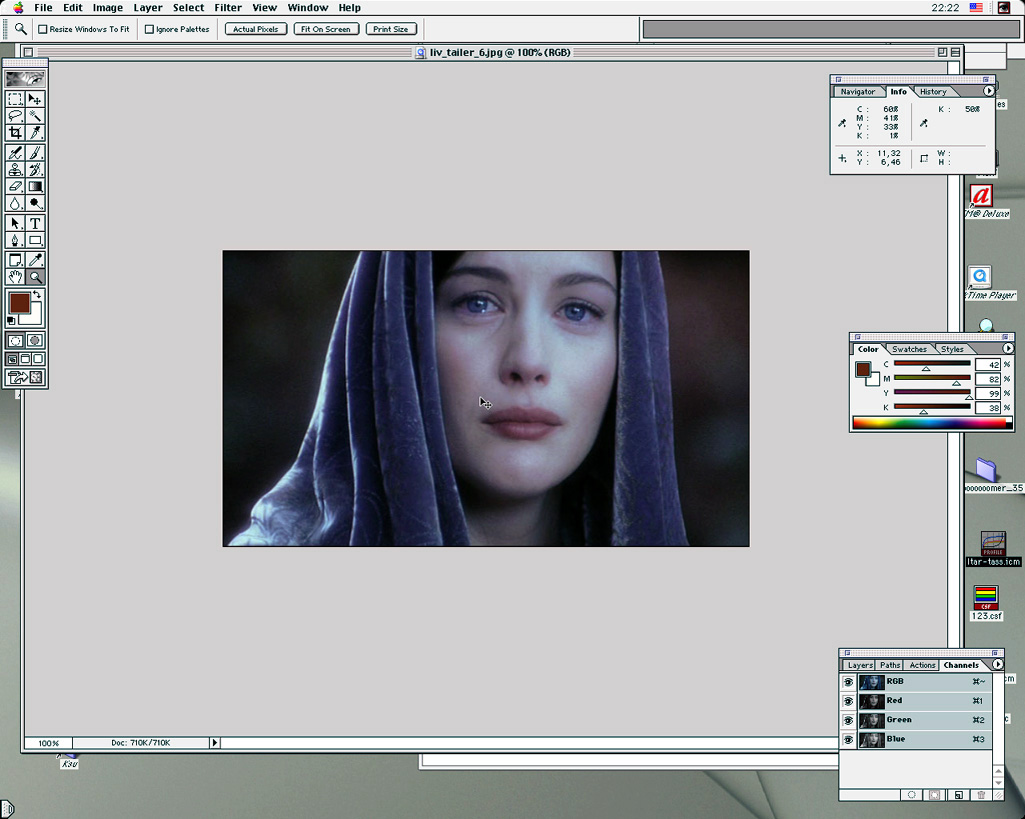
Task: Select the Path Component Selection tool
Action: tap(15, 224)
